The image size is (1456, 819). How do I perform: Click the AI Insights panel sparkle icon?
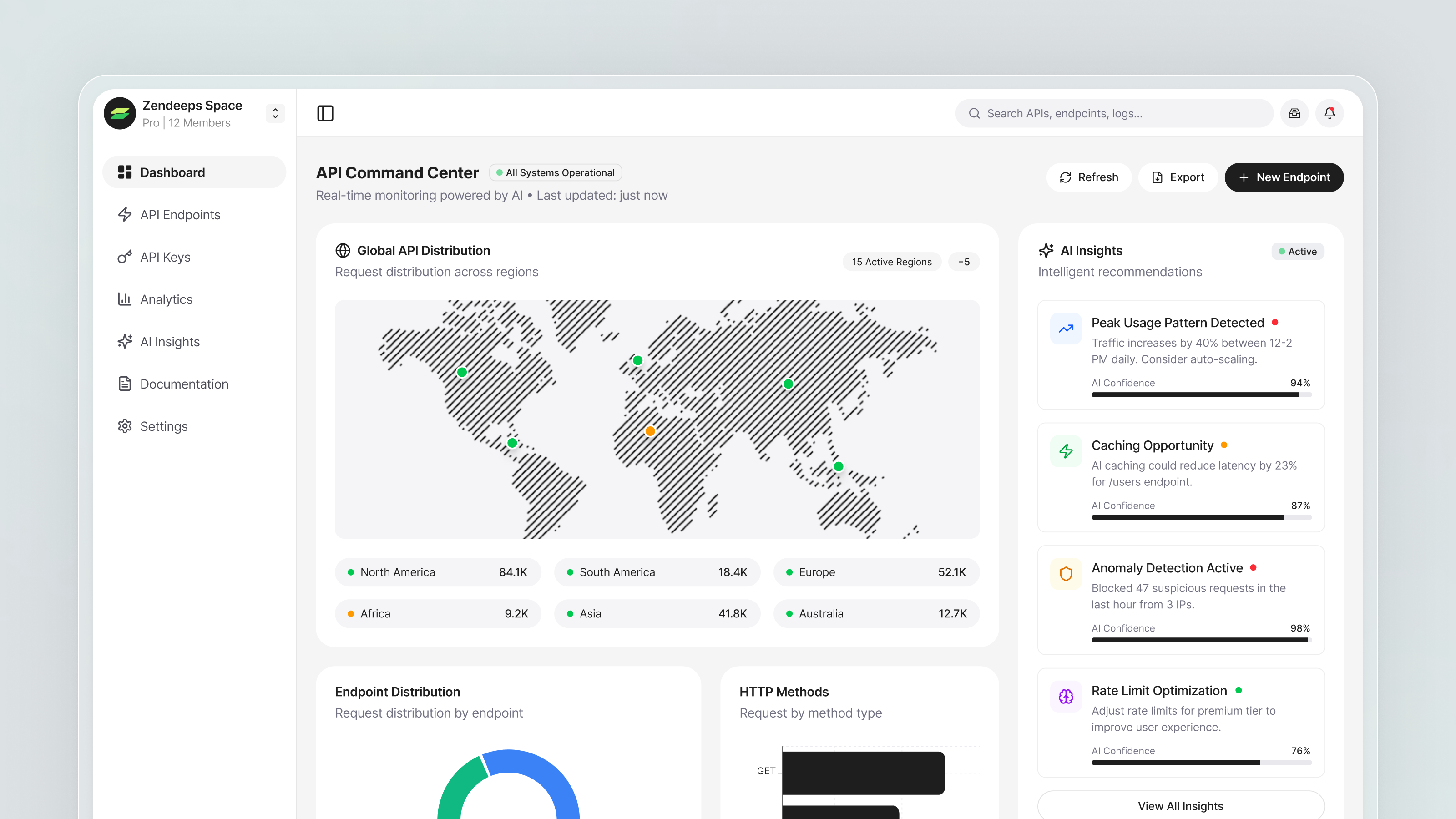pos(1046,250)
